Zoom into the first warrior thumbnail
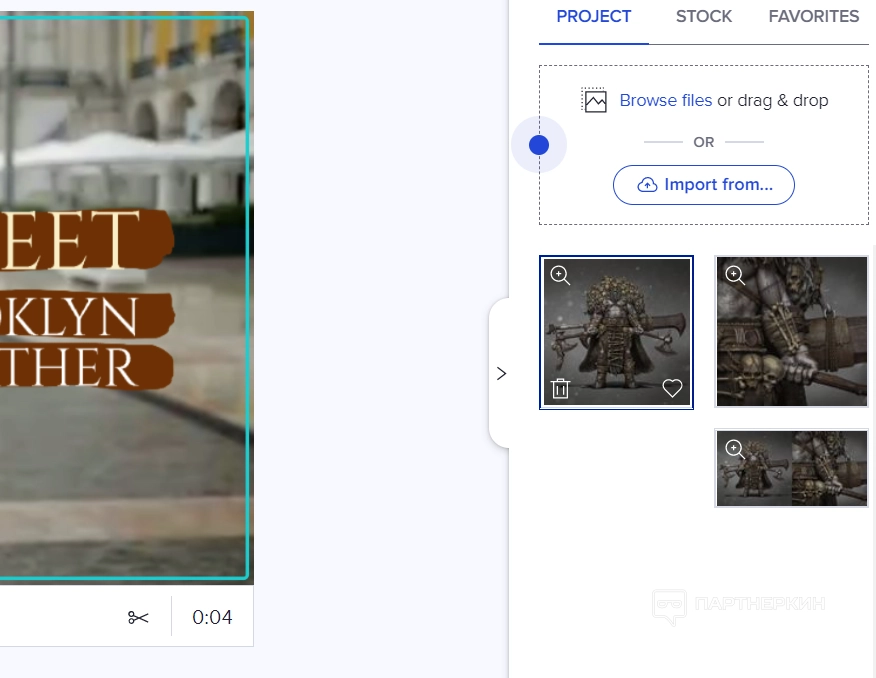876x678 pixels. 560,275
